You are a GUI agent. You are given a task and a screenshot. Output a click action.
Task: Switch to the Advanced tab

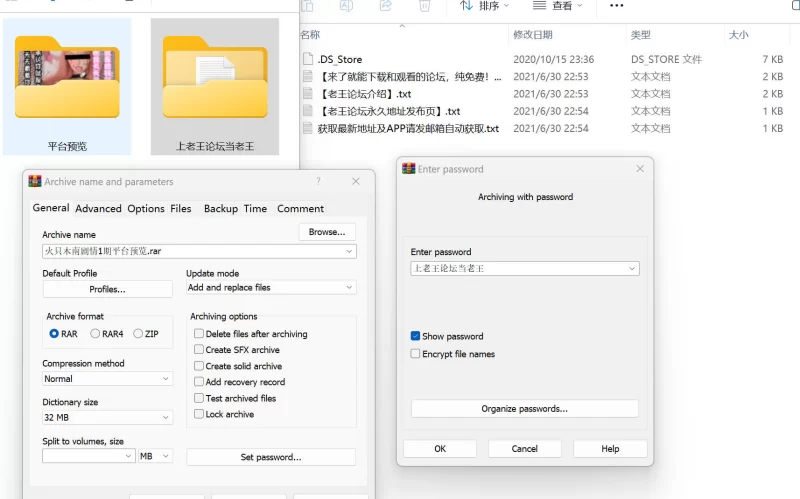(x=98, y=209)
